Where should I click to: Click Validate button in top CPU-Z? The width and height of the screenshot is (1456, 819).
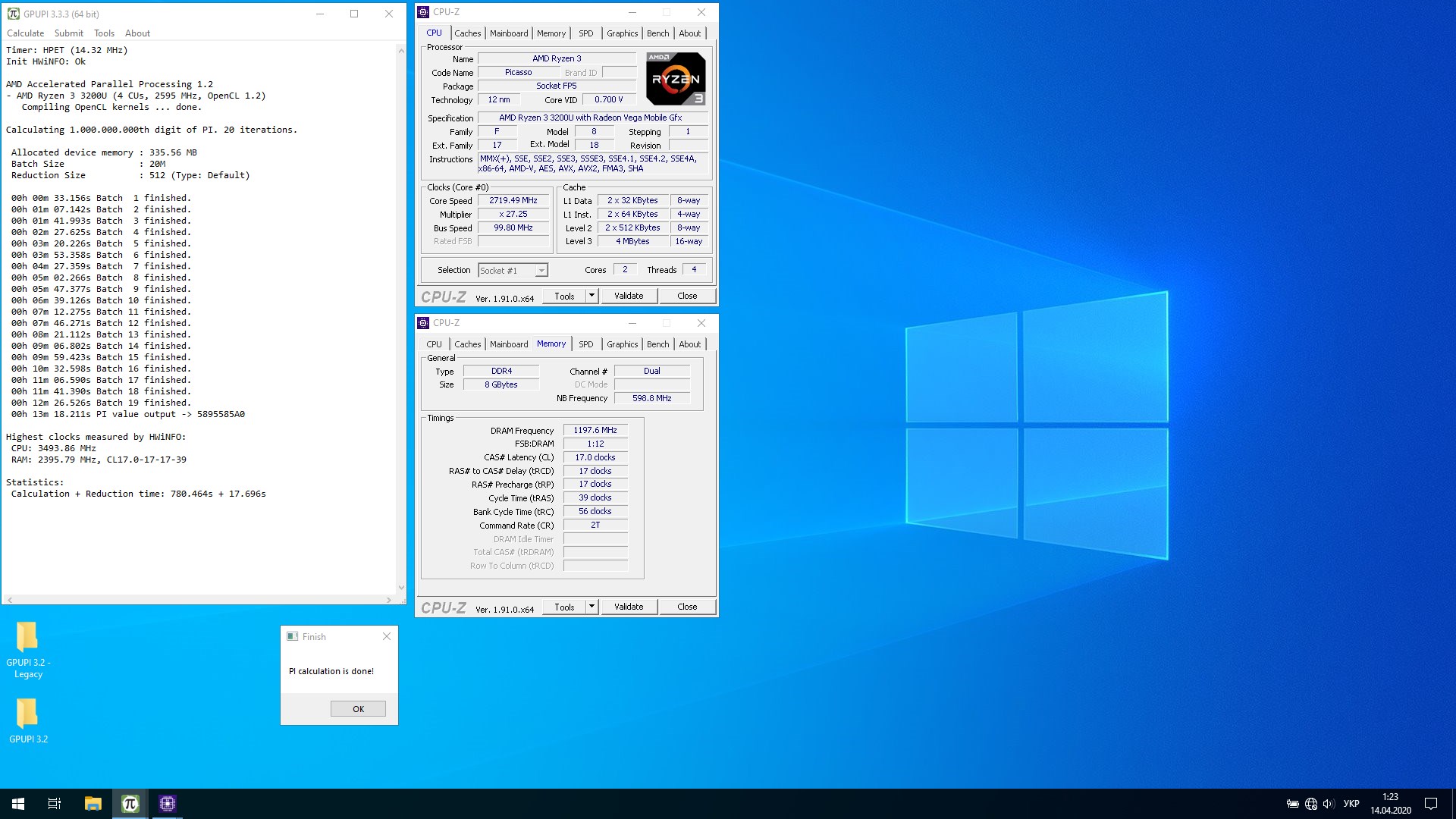(629, 296)
